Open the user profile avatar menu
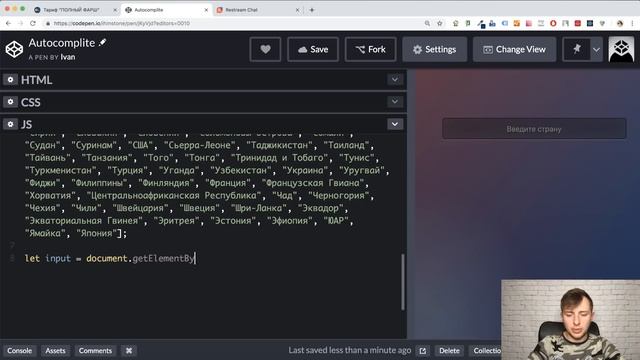Viewport: 640px width, 360px height. tap(621, 49)
